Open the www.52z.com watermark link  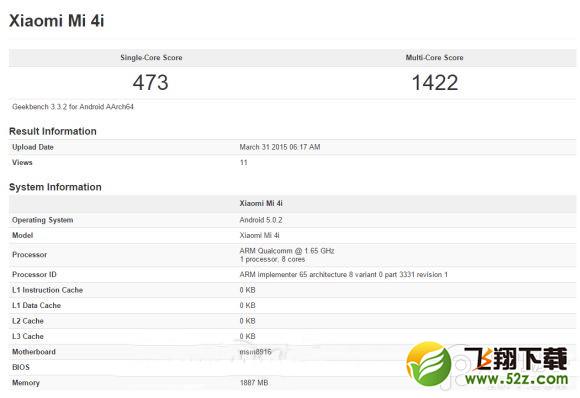point(516,379)
